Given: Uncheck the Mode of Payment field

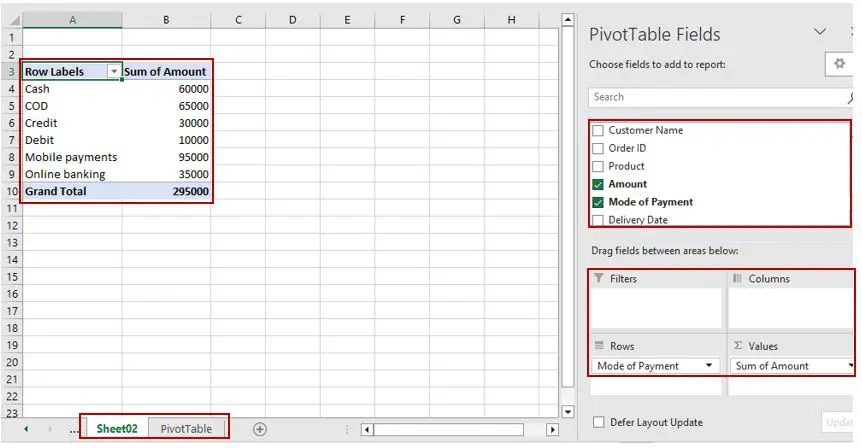Looking at the screenshot, I should click(x=598, y=202).
